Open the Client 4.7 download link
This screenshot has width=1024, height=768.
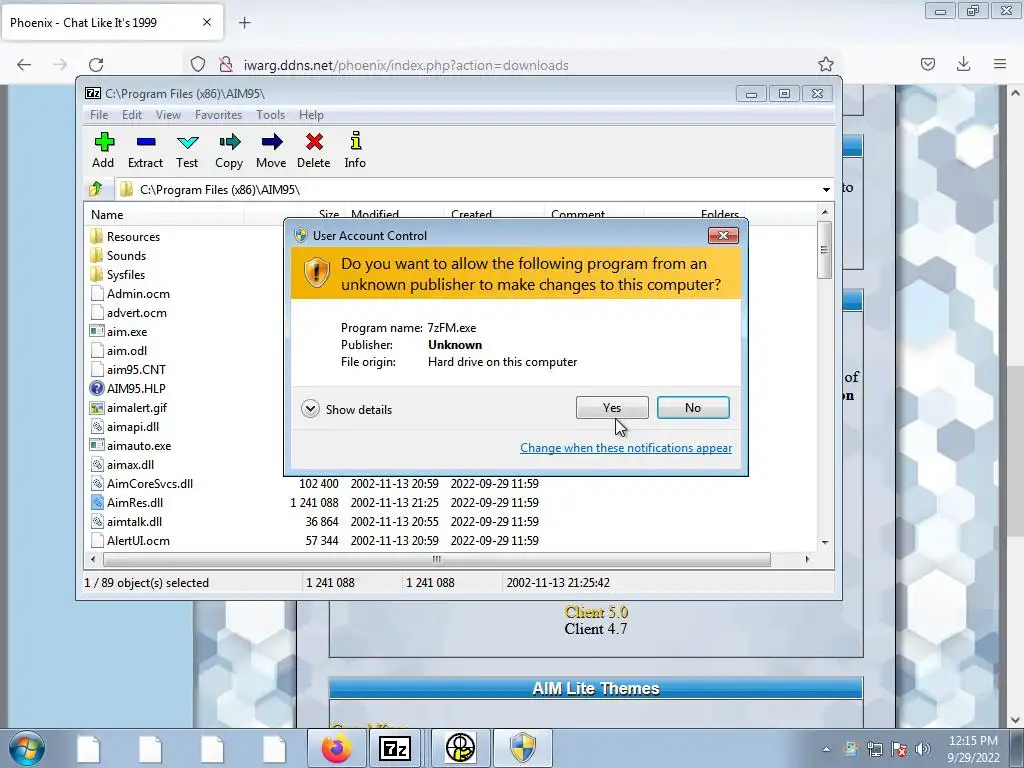point(596,629)
